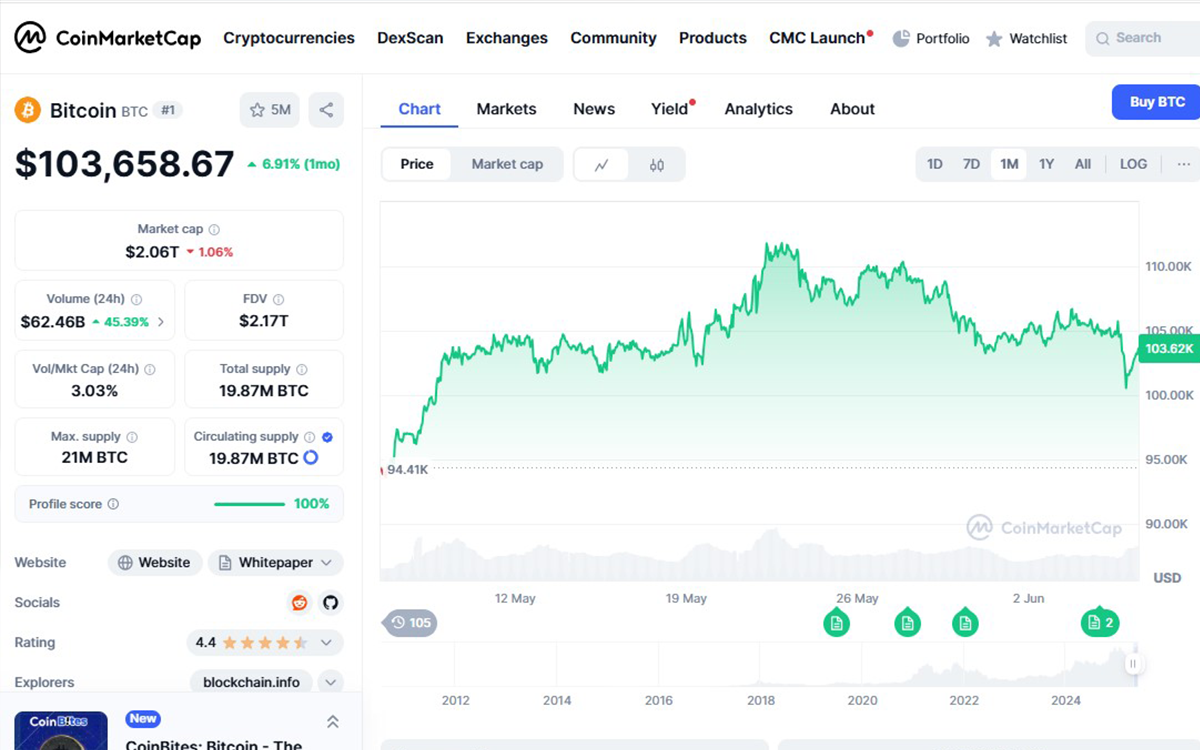1200x750 pixels.
Task: Open the blockchain.info explorer link
Action: [x=251, y=682]
